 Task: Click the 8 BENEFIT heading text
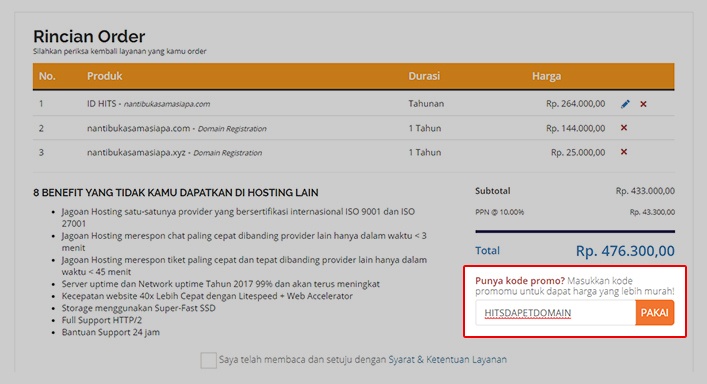pos(175,193)
